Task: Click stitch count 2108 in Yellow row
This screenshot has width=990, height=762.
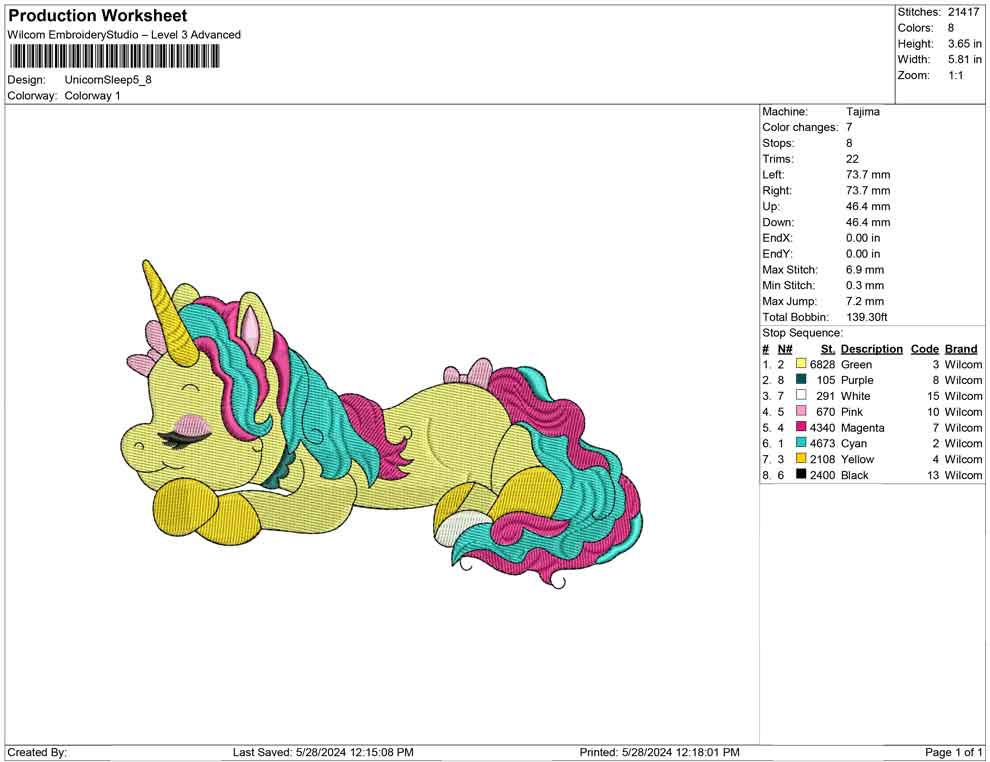Action: 823,459
